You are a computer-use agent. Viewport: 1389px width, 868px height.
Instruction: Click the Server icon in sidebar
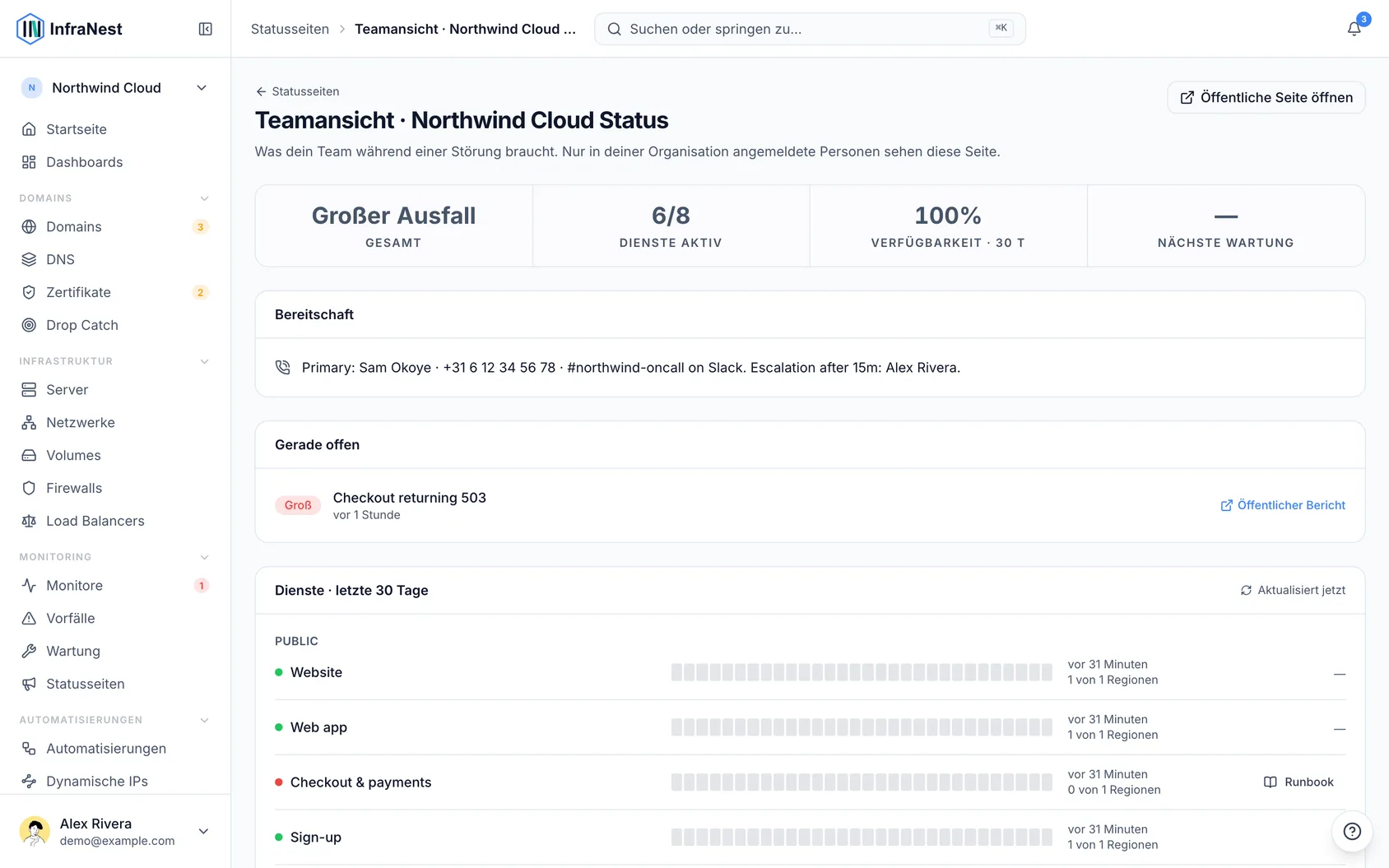29,389
